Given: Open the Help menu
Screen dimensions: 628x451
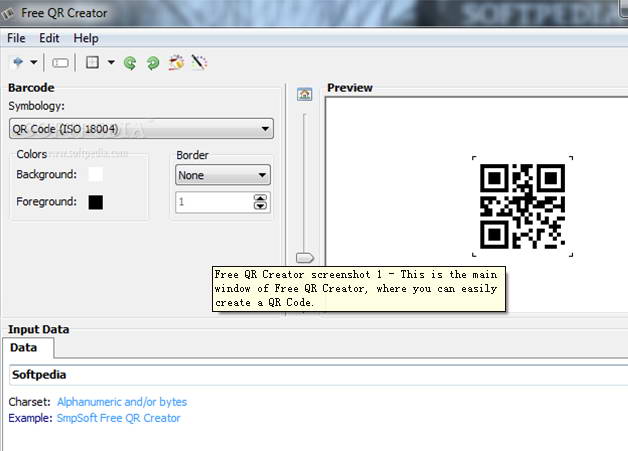Looking at the screenshot, I should click(86, 38).
